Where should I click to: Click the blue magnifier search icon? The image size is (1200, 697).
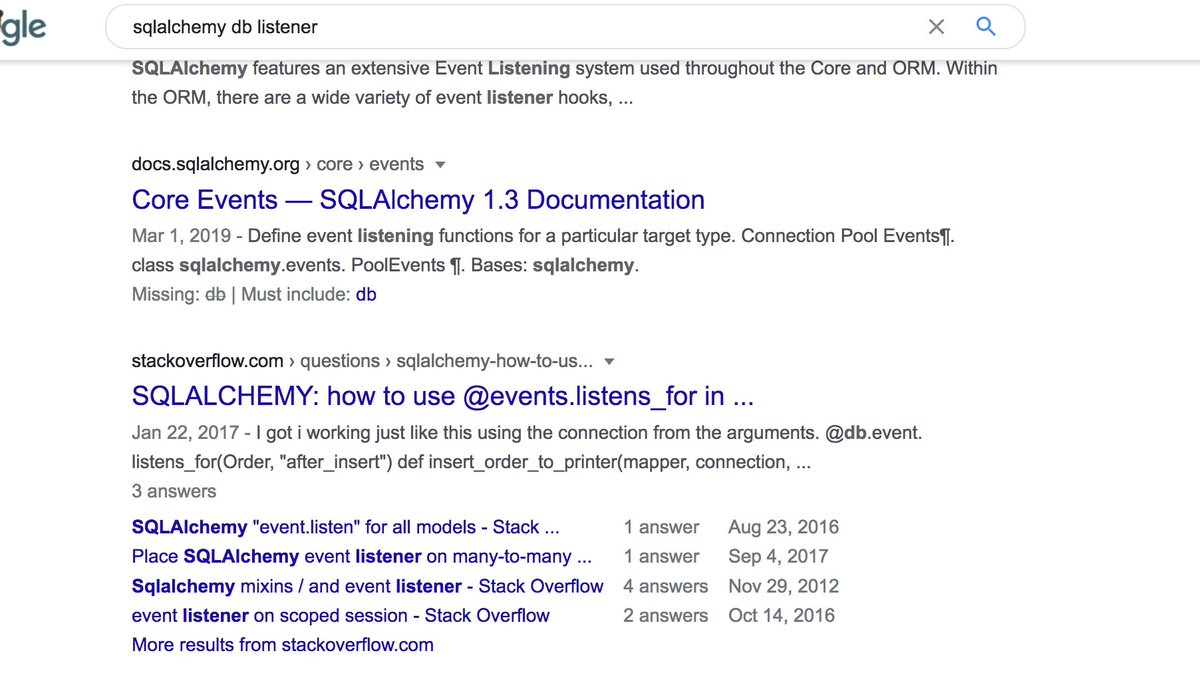[x=986, y=27]
